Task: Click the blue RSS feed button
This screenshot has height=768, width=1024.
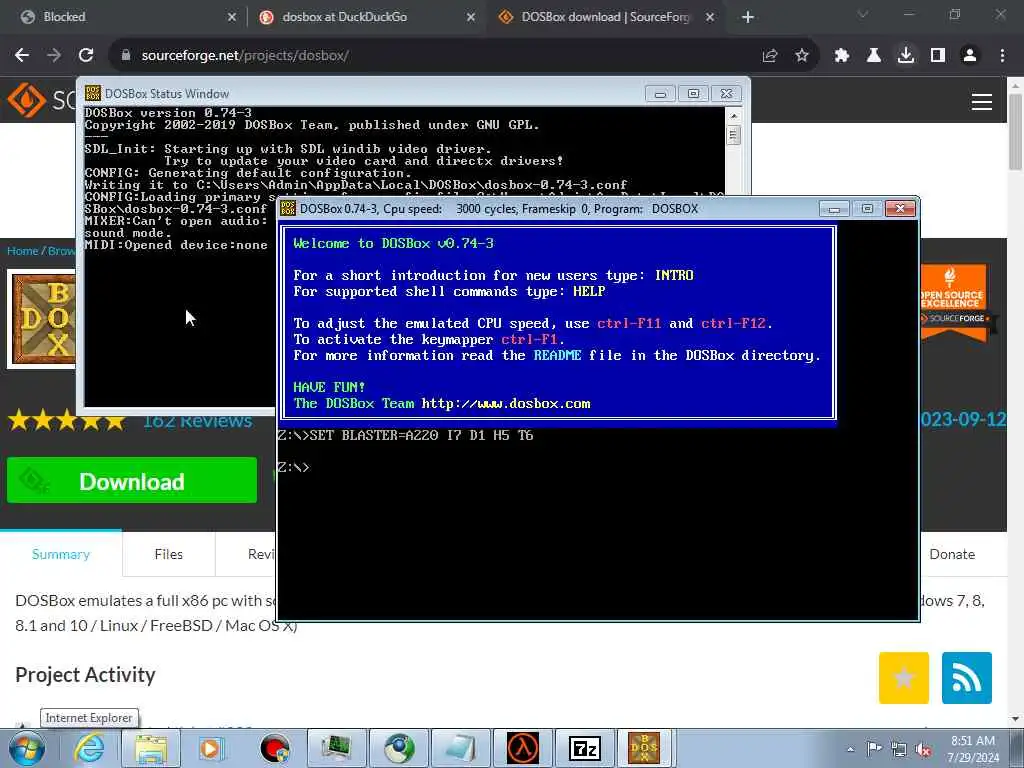Action: click(967, 678)
